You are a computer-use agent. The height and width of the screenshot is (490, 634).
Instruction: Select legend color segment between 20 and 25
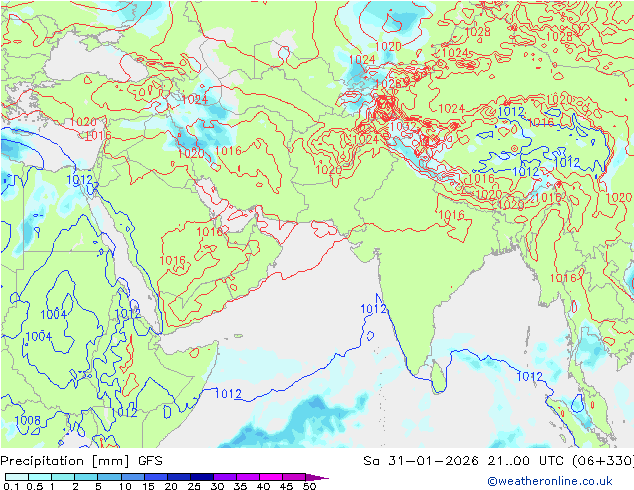(x=179, y=477)
